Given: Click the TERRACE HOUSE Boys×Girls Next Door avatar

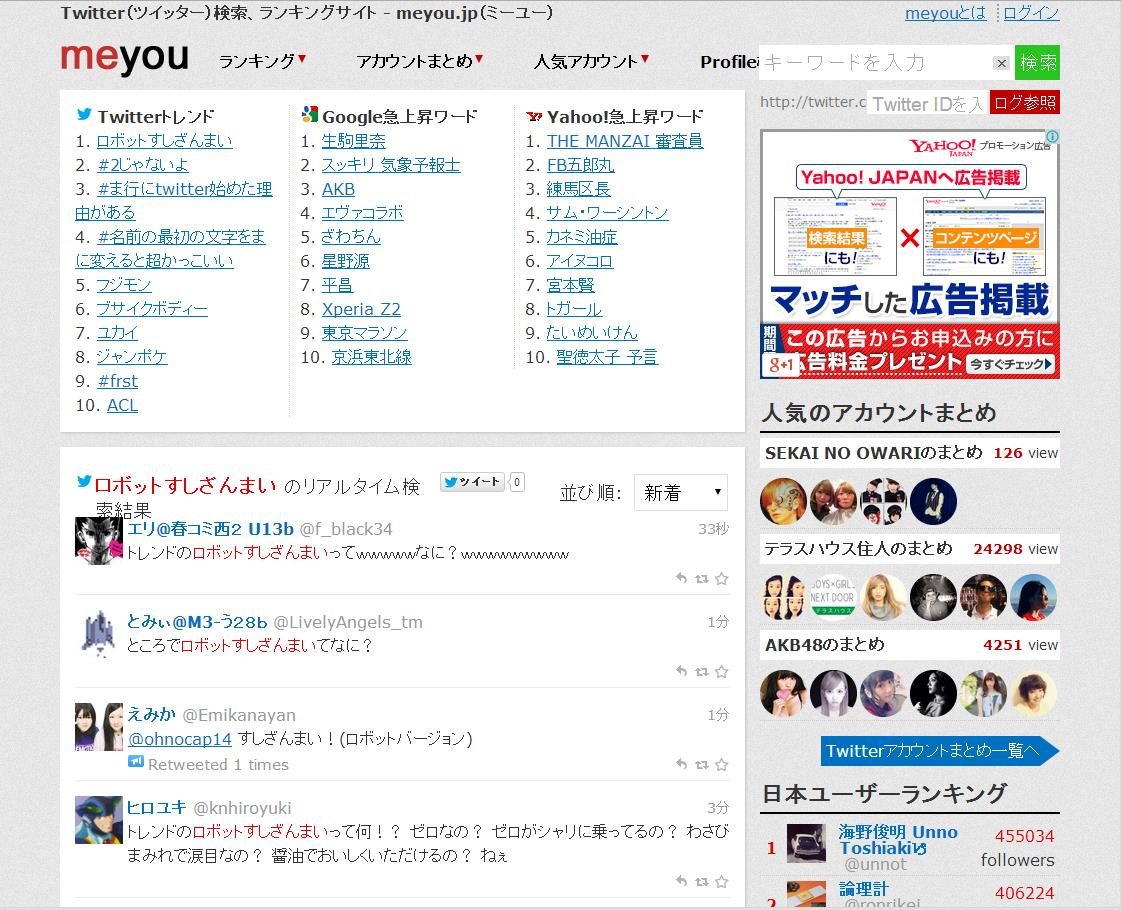Looking at the screenshot, I should click(x=833, y=597).
